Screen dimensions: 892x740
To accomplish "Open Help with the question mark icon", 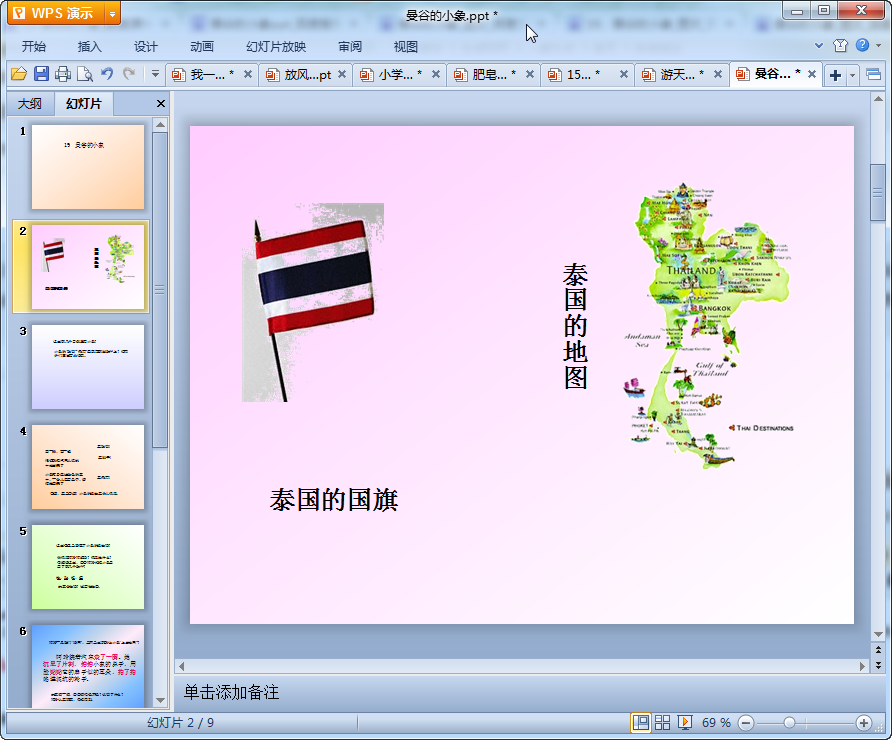I will coord(862,45).
